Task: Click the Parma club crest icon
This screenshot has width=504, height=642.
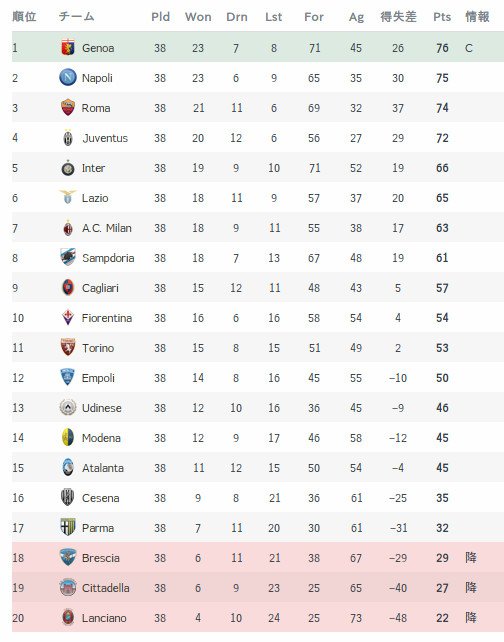Action: [68, 527]
